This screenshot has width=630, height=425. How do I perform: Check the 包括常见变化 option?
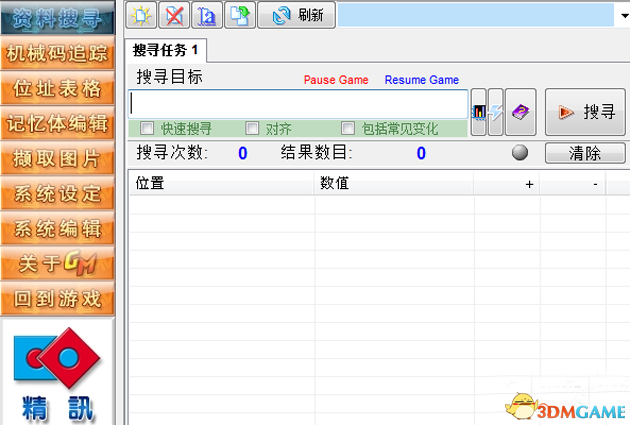pos(348,128)
